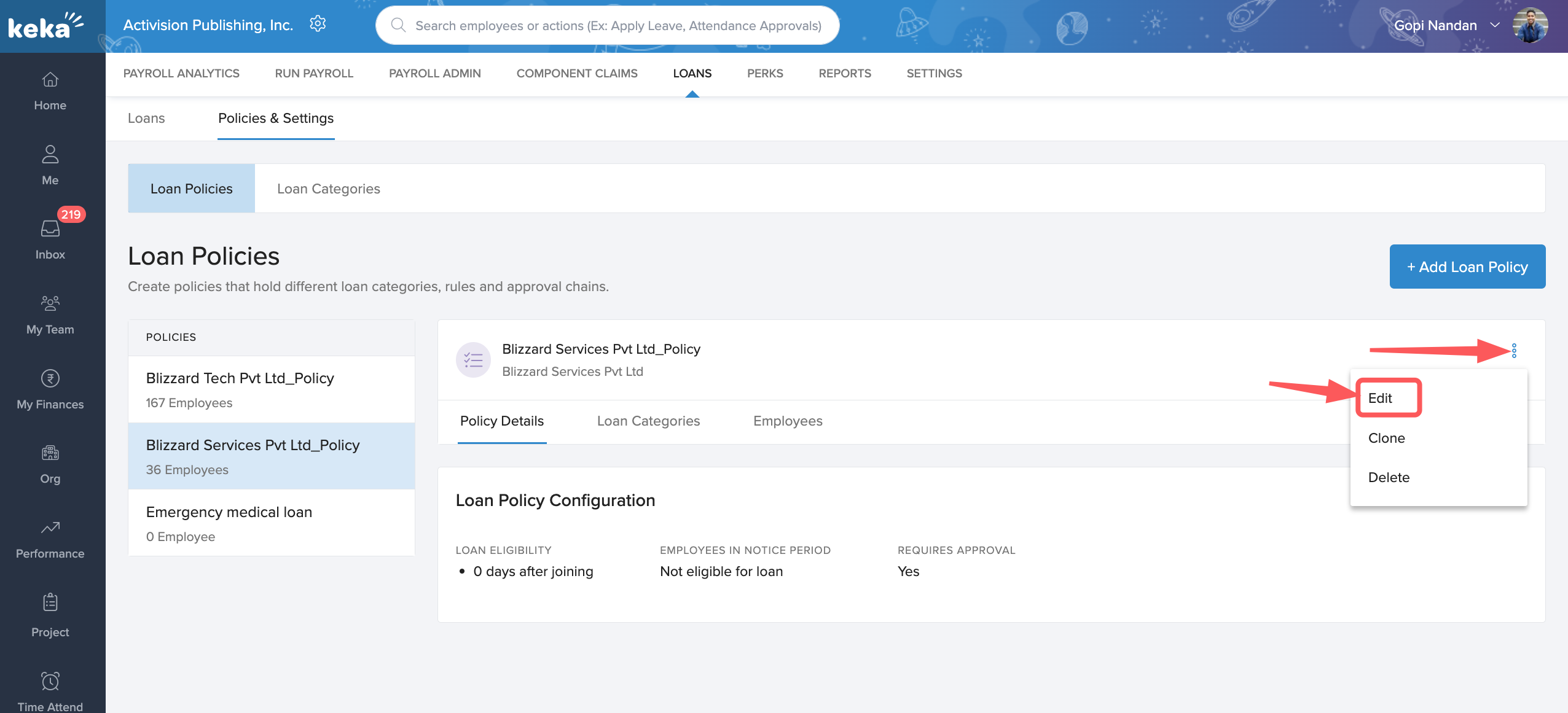This screenshot has height=713, width=1568.
Task: Open the Performance chart icon
Action: (x=50, y=528)
